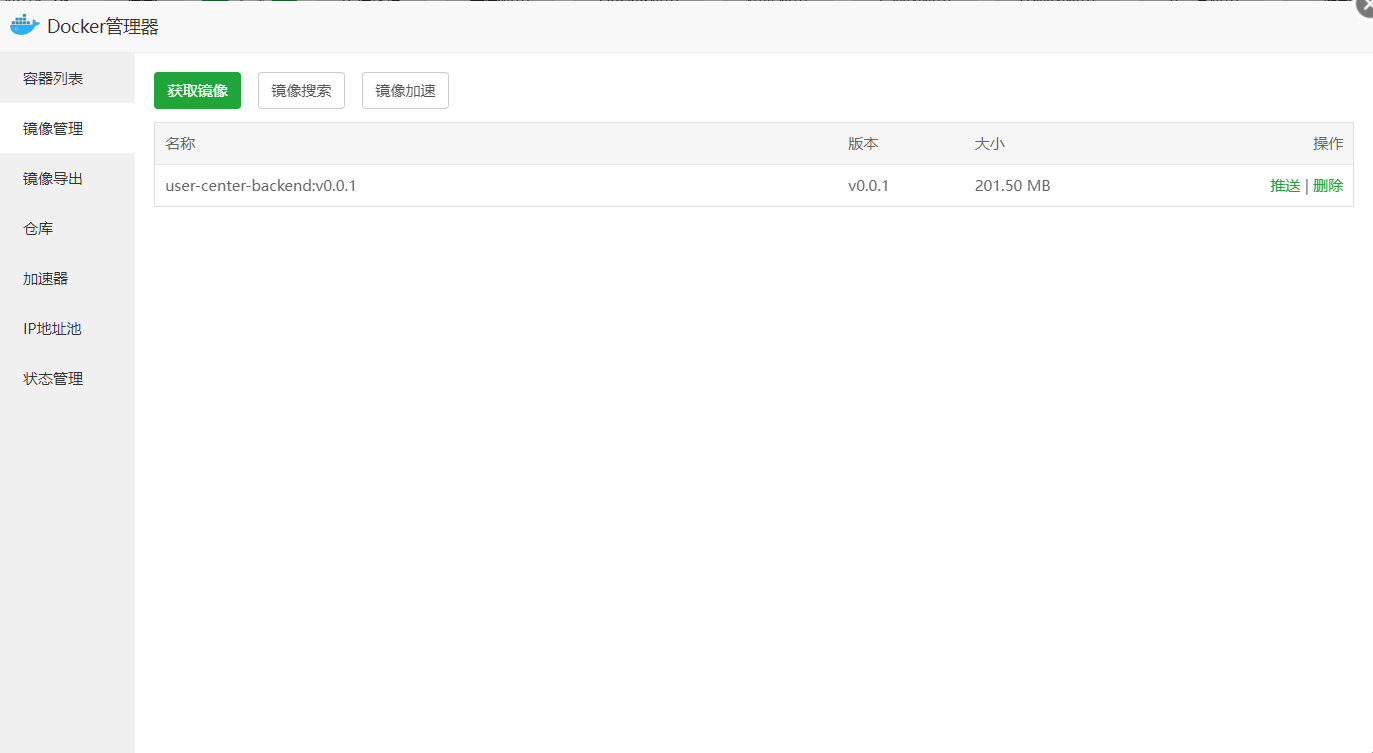The width and height of the screenshot is (1373, 753).
Task: Switch to 加速器 settings
Action: [x=67, y=278]
